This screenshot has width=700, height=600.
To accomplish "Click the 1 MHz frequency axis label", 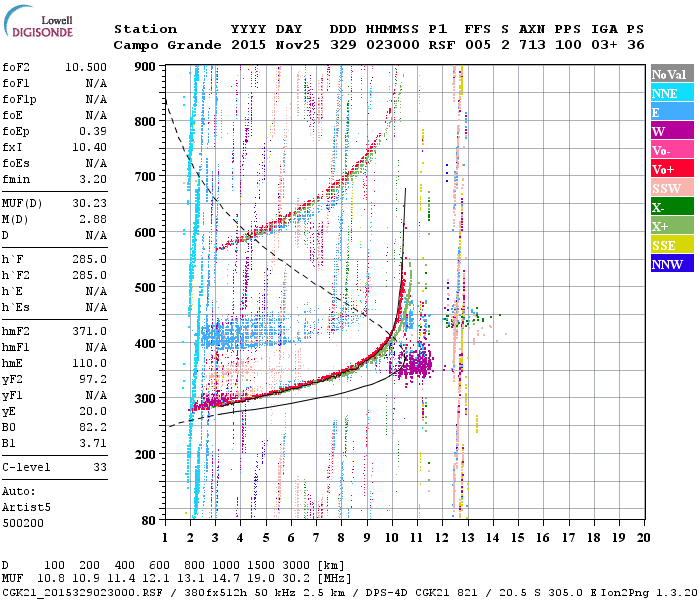I will coord(165,538).
